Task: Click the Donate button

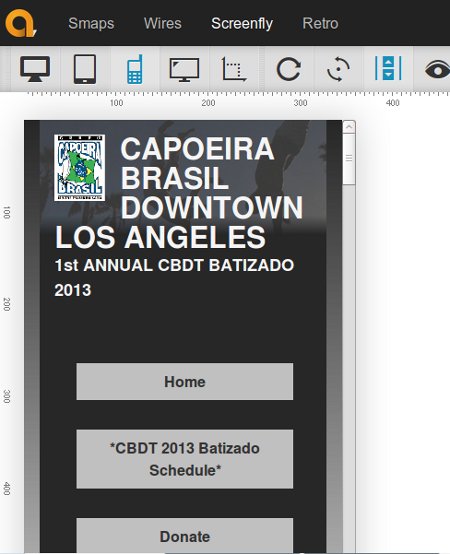Action: click(185, 536)
